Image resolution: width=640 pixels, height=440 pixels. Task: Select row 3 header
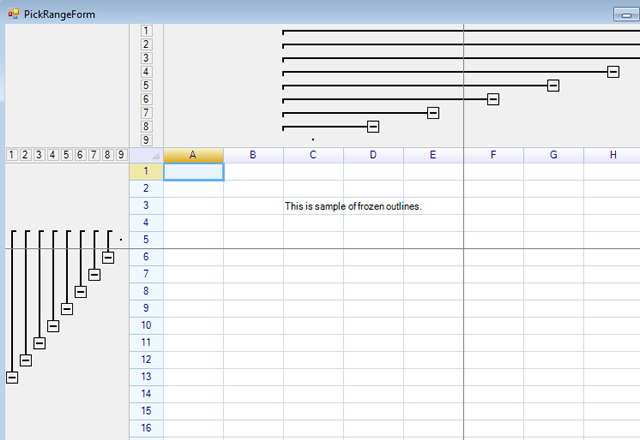[147, 206]
